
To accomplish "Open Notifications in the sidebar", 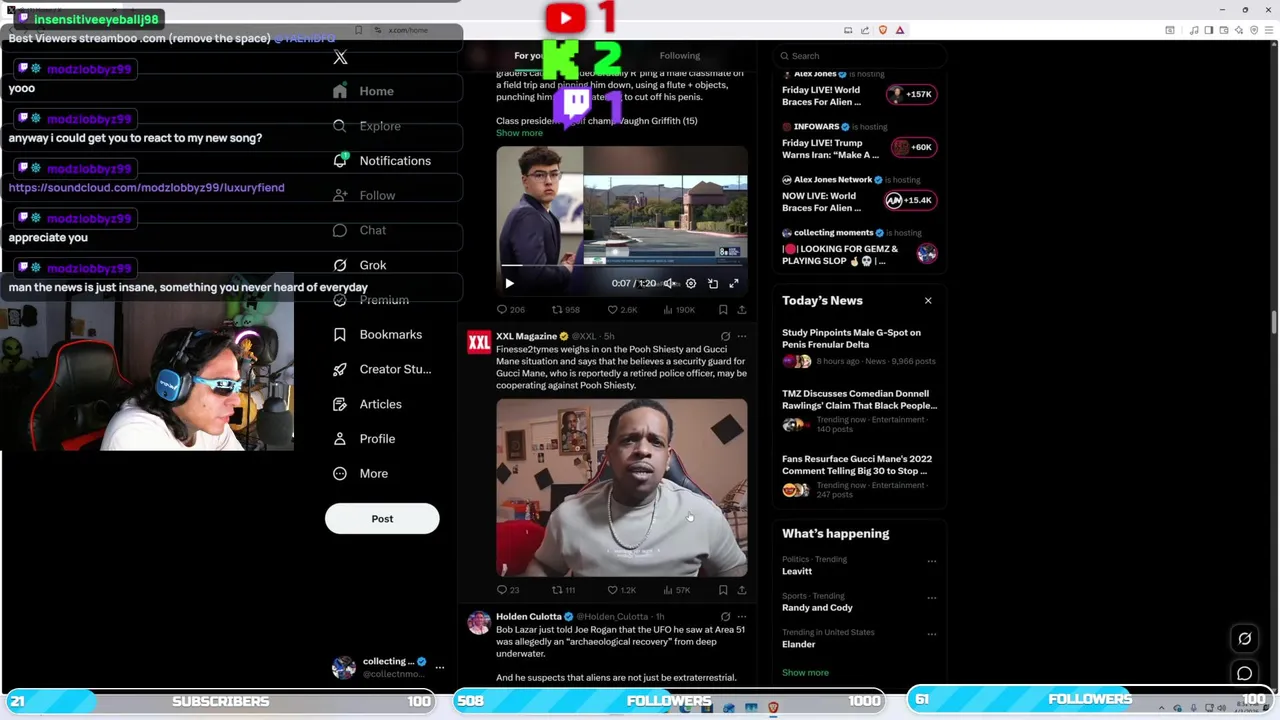I will pyautogui.click(x=382, y=161).
